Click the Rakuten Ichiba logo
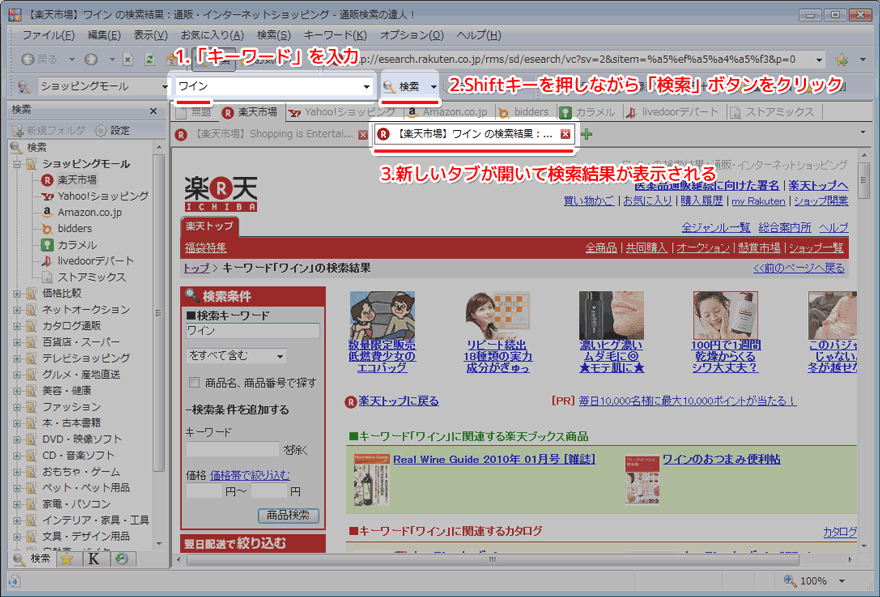The width and height of the screenshot is (880, 597). point(221,194)
